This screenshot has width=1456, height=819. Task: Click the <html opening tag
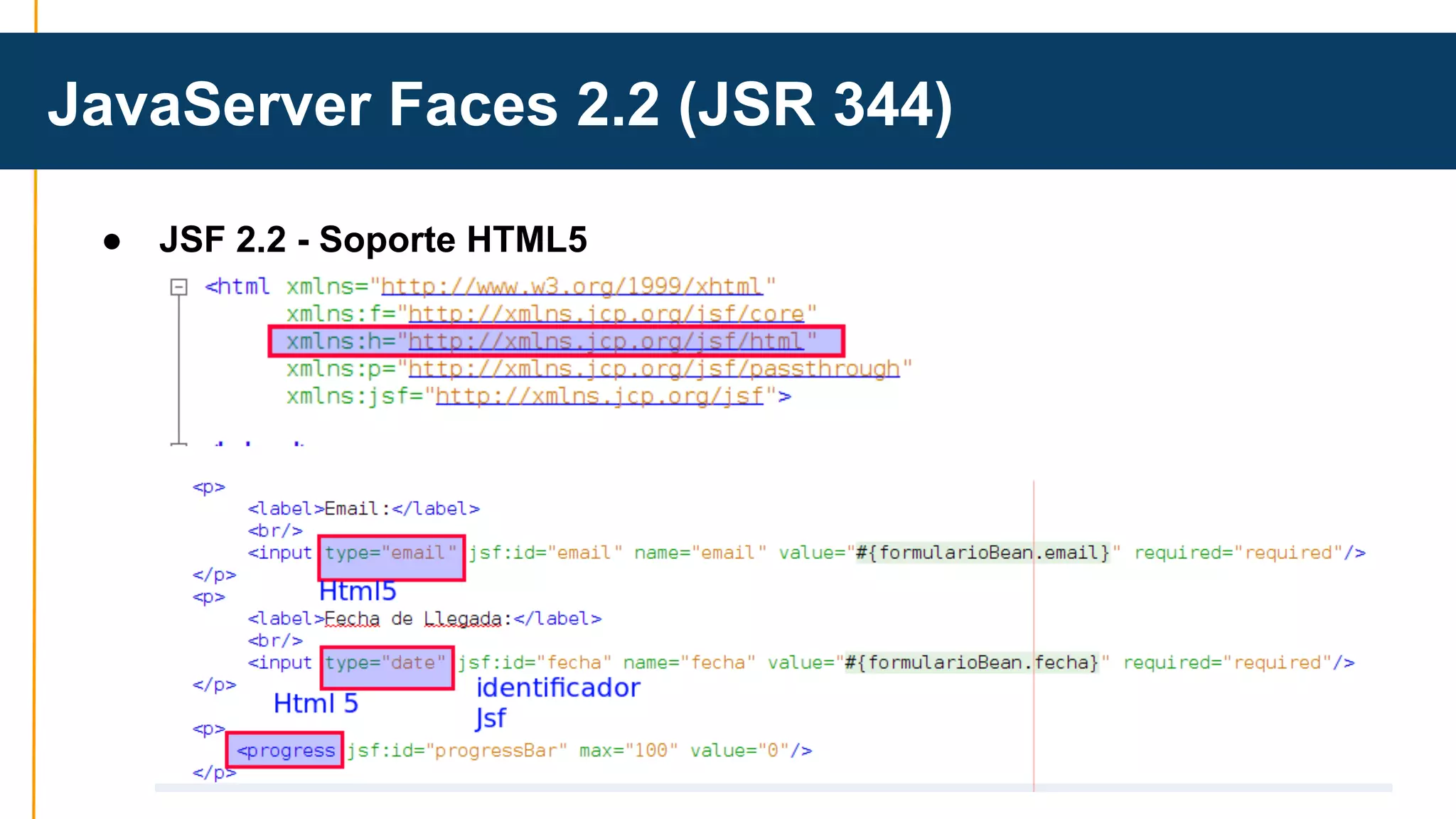point(237,287)
